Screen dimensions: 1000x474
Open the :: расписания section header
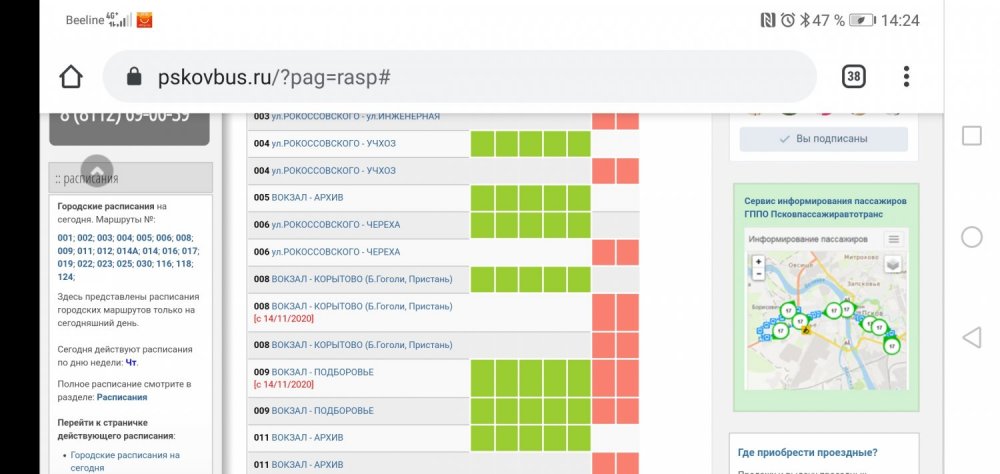point(131,178)
